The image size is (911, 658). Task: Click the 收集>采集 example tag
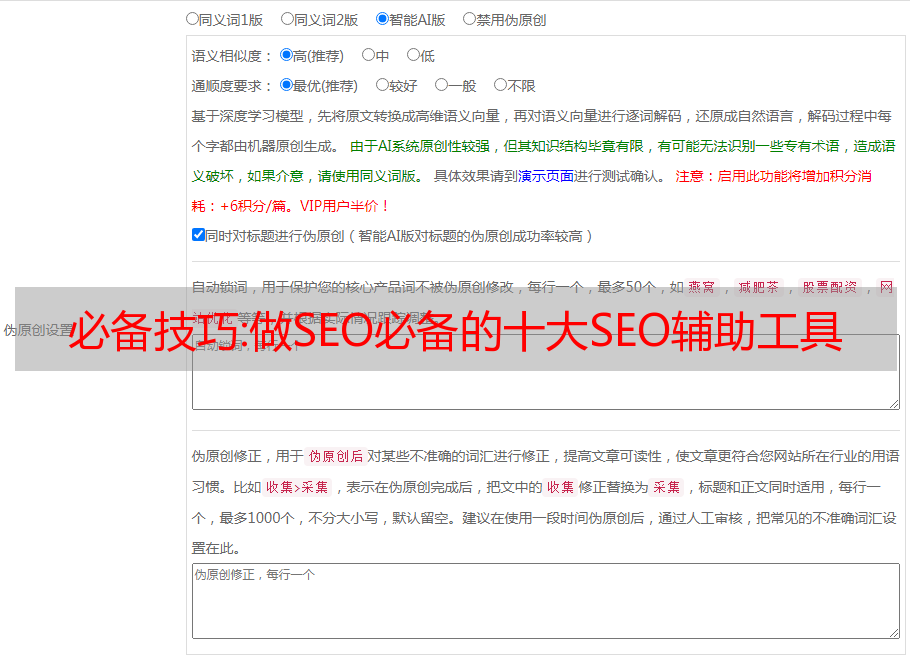coord(297,487)
